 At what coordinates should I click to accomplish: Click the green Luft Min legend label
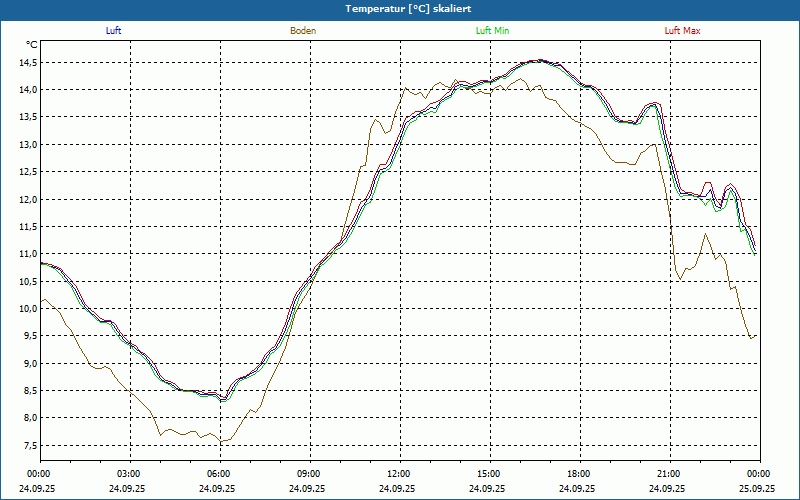pyautogui.click(x=492, y=31)
